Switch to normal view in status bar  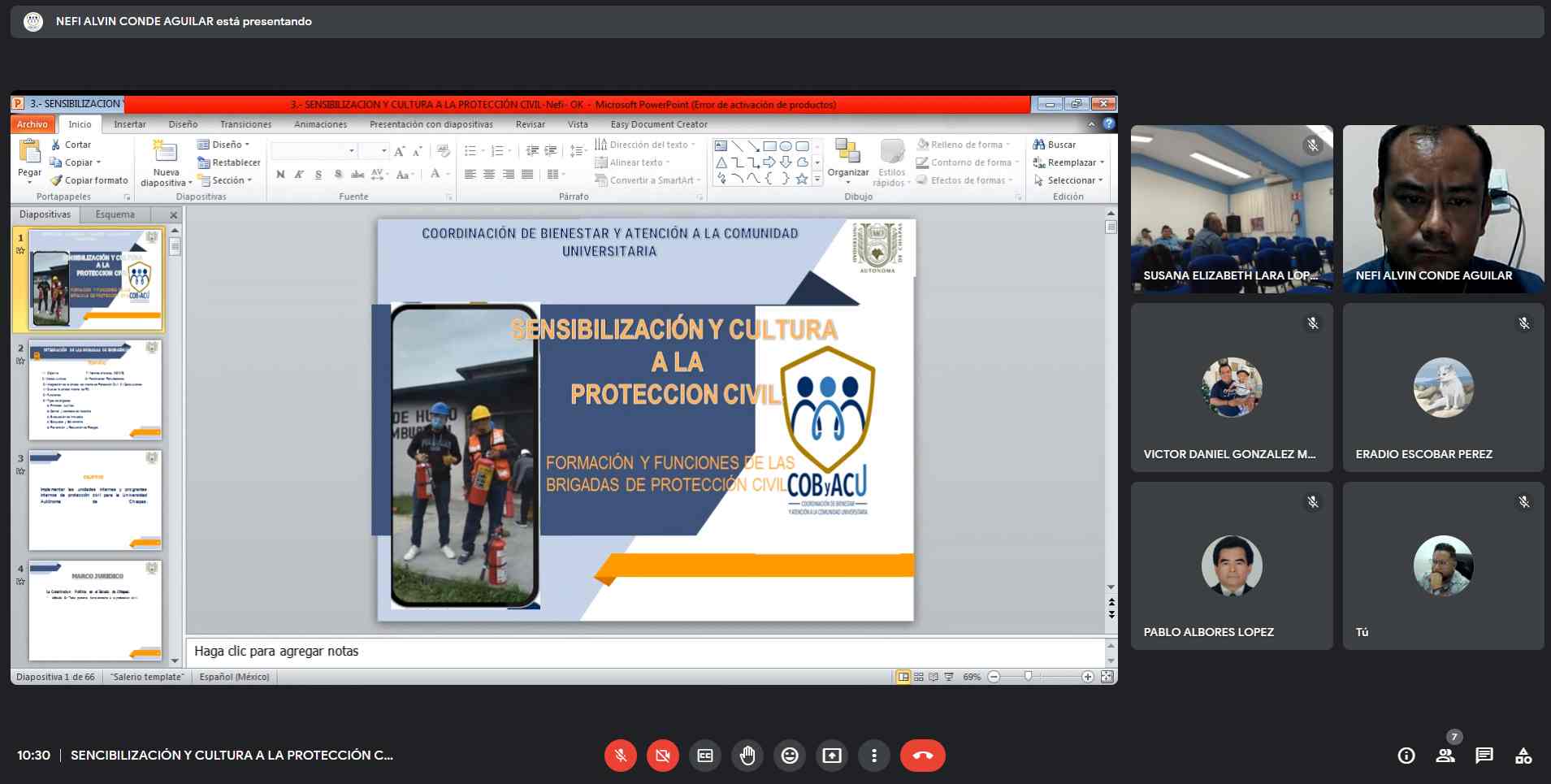903,677
